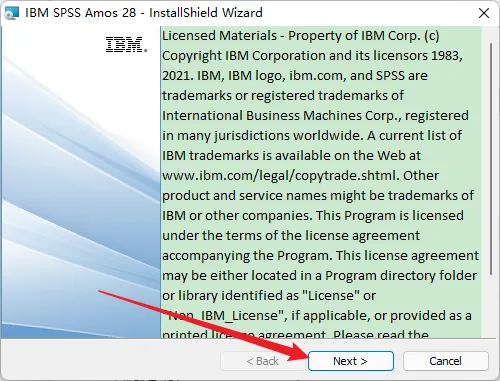500x381 pixels.
Task: Click the 'International Business Machines Corp., registered' line
Action: [x=315, y=116]
